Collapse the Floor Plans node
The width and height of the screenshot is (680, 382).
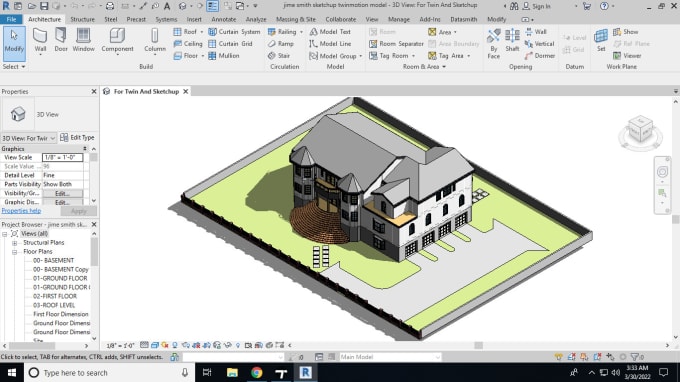tap(14, 252)
